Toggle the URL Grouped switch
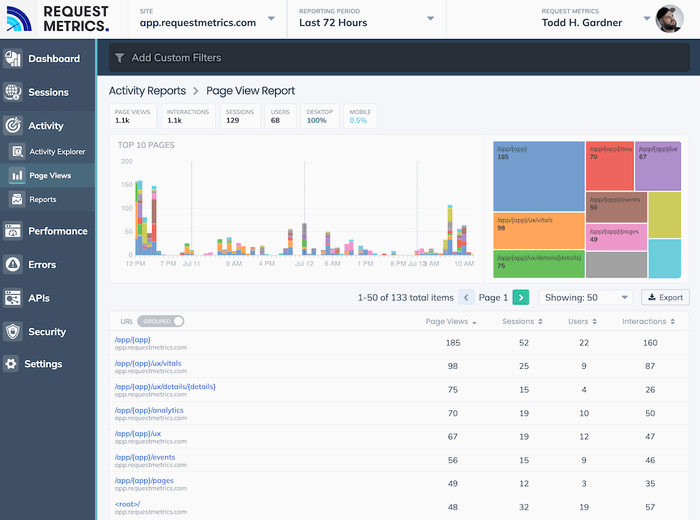The image size is (700, 520). (161, 321)
